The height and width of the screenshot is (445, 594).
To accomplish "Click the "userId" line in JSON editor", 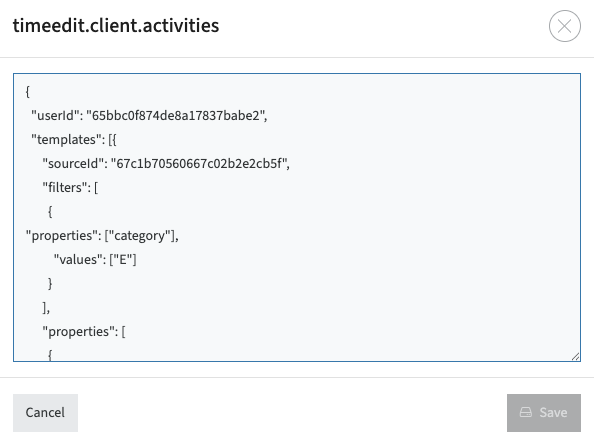I will point(149,116).
